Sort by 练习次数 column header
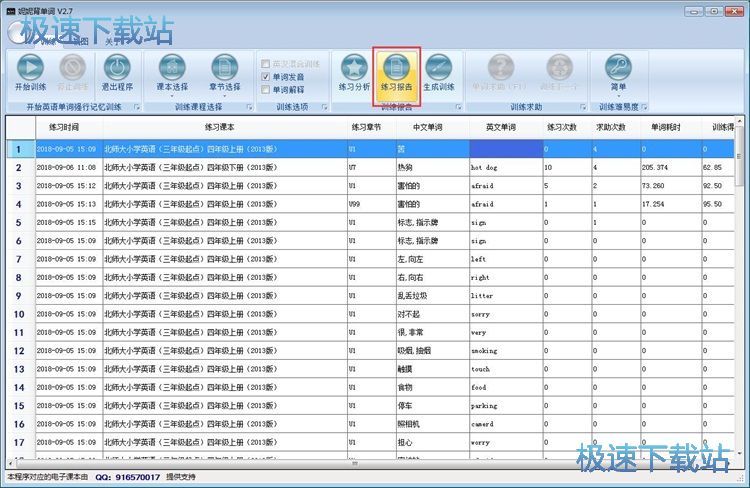Image resolution: width=750 pixels, height=488 pixels. pyautogui.click(x=567, y=127)
